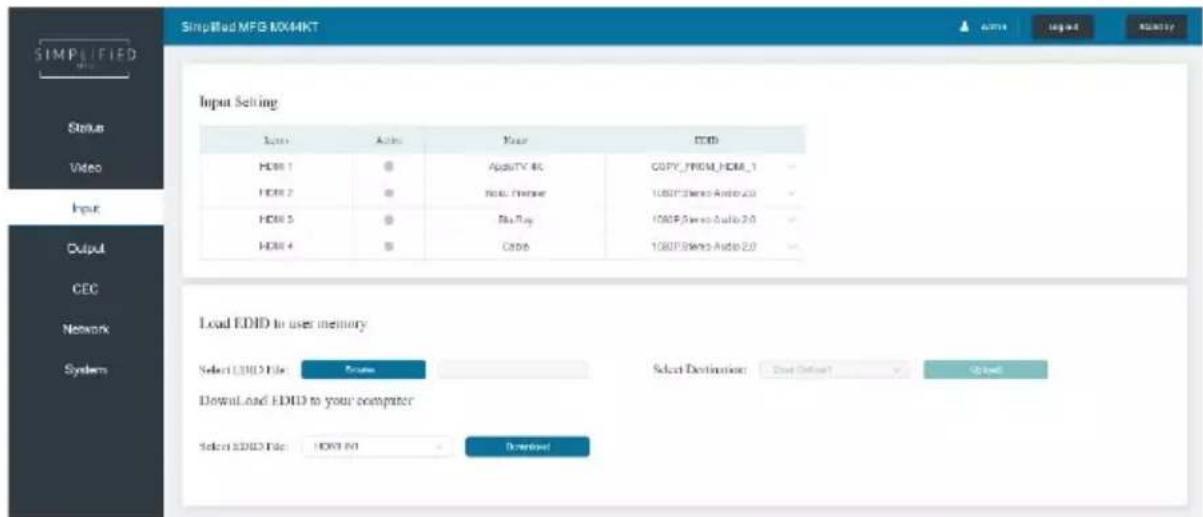Click the admin user icon

(x=962, y=27)
